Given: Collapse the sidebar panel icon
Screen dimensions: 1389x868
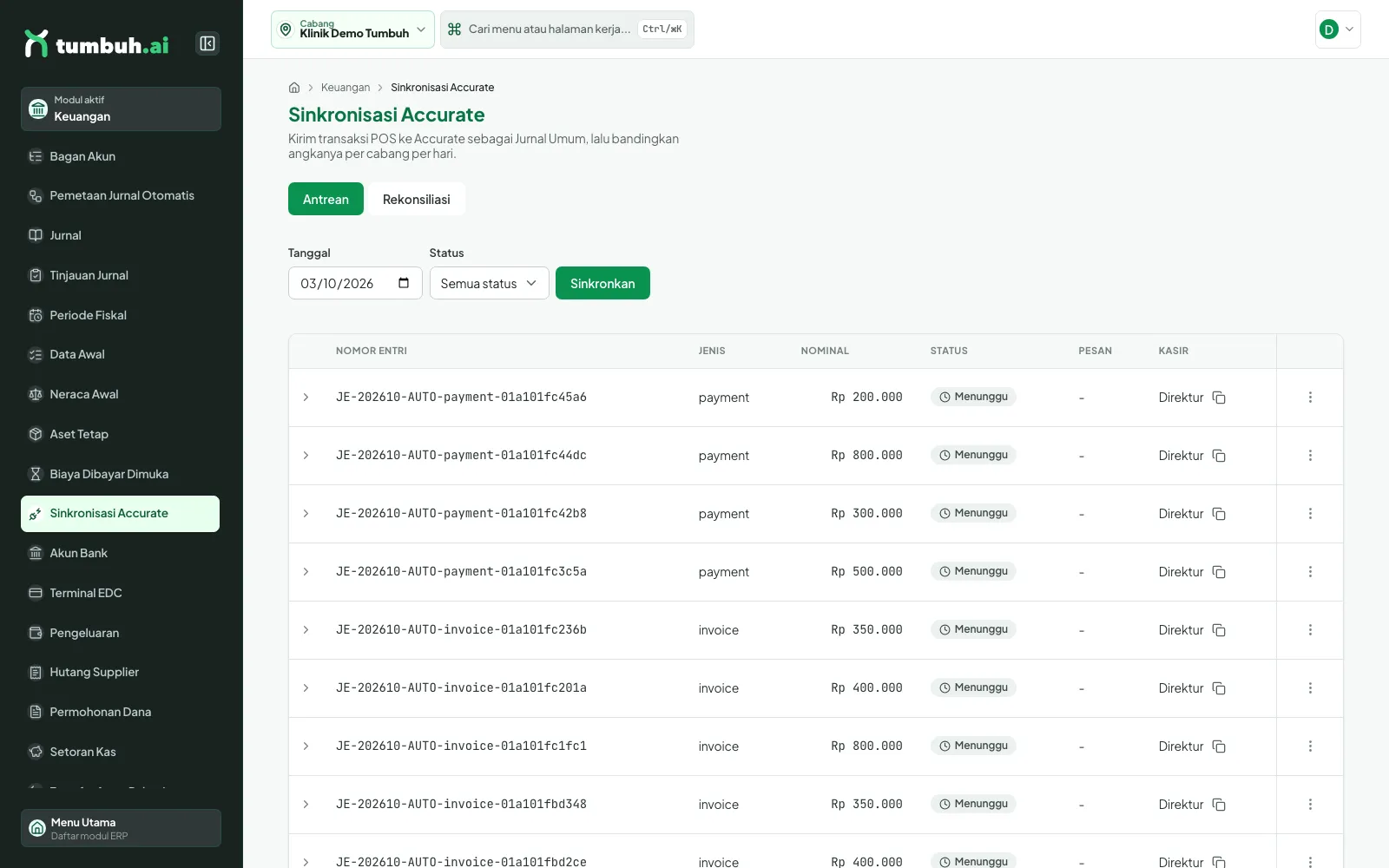Looking at the screenshot, I should (207, 43).
